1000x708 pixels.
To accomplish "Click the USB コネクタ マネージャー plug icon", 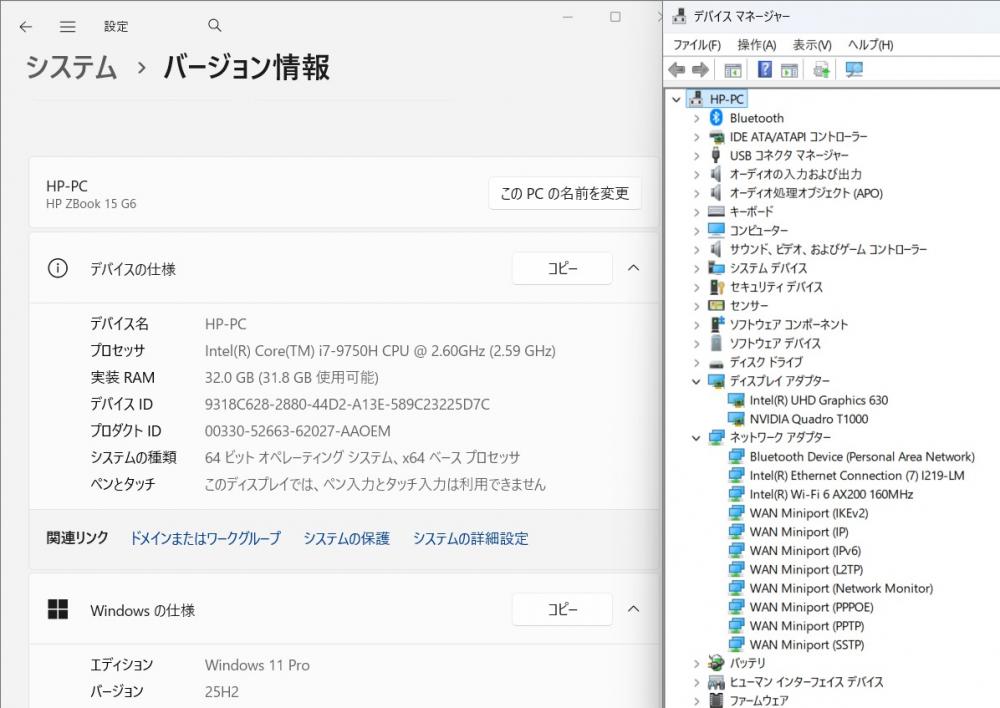I will click(716, 155).
